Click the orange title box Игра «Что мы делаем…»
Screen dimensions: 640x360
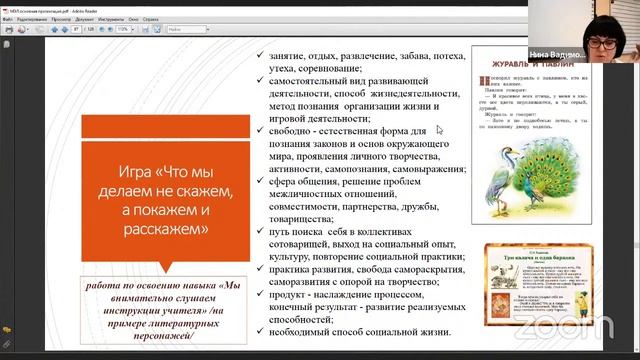(166, 201)
